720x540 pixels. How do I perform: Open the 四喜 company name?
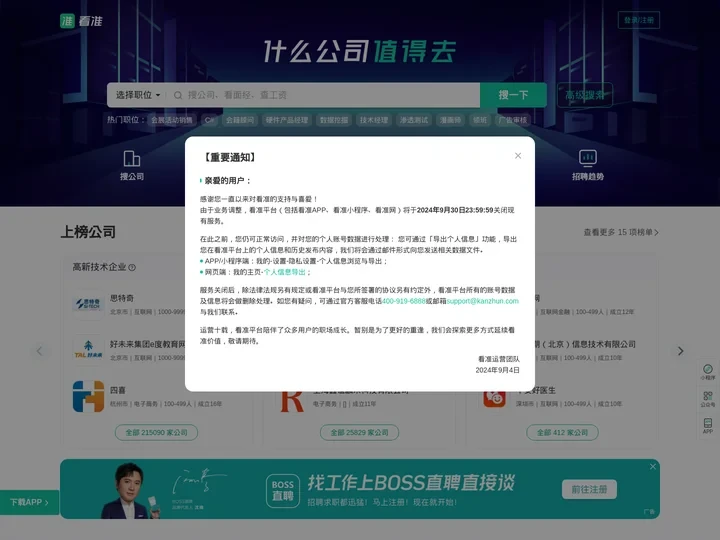tap(118, 390)
